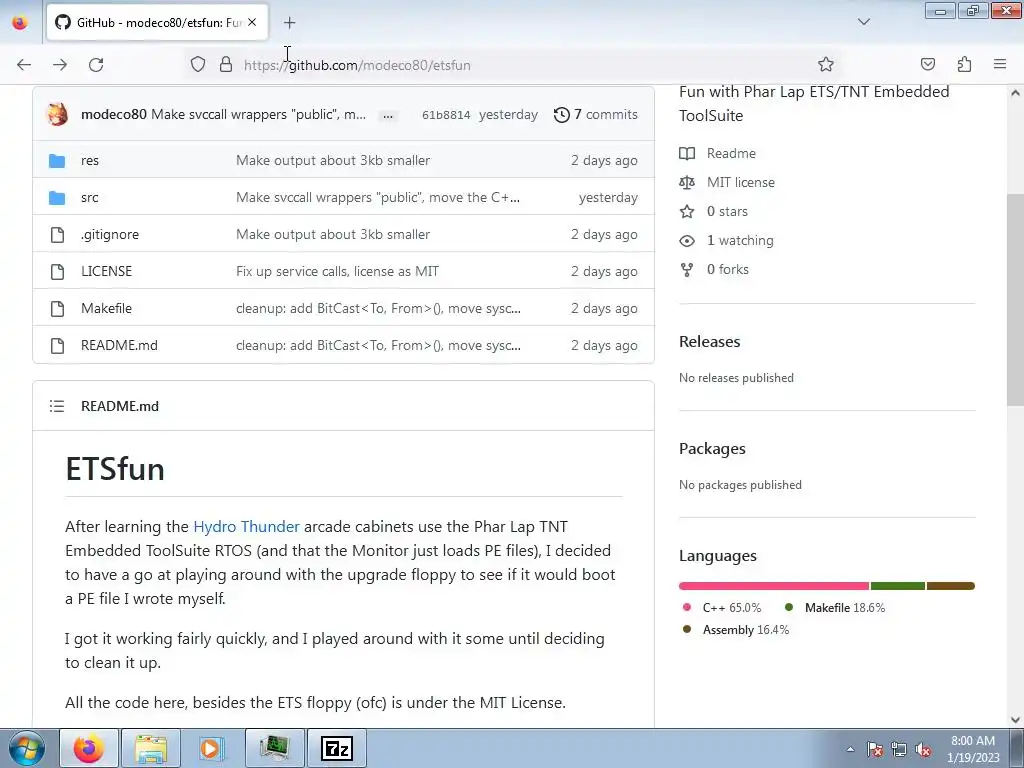Open Action Center flag tray icon
Screen dimensions: 1024x768
coord(875,750)
